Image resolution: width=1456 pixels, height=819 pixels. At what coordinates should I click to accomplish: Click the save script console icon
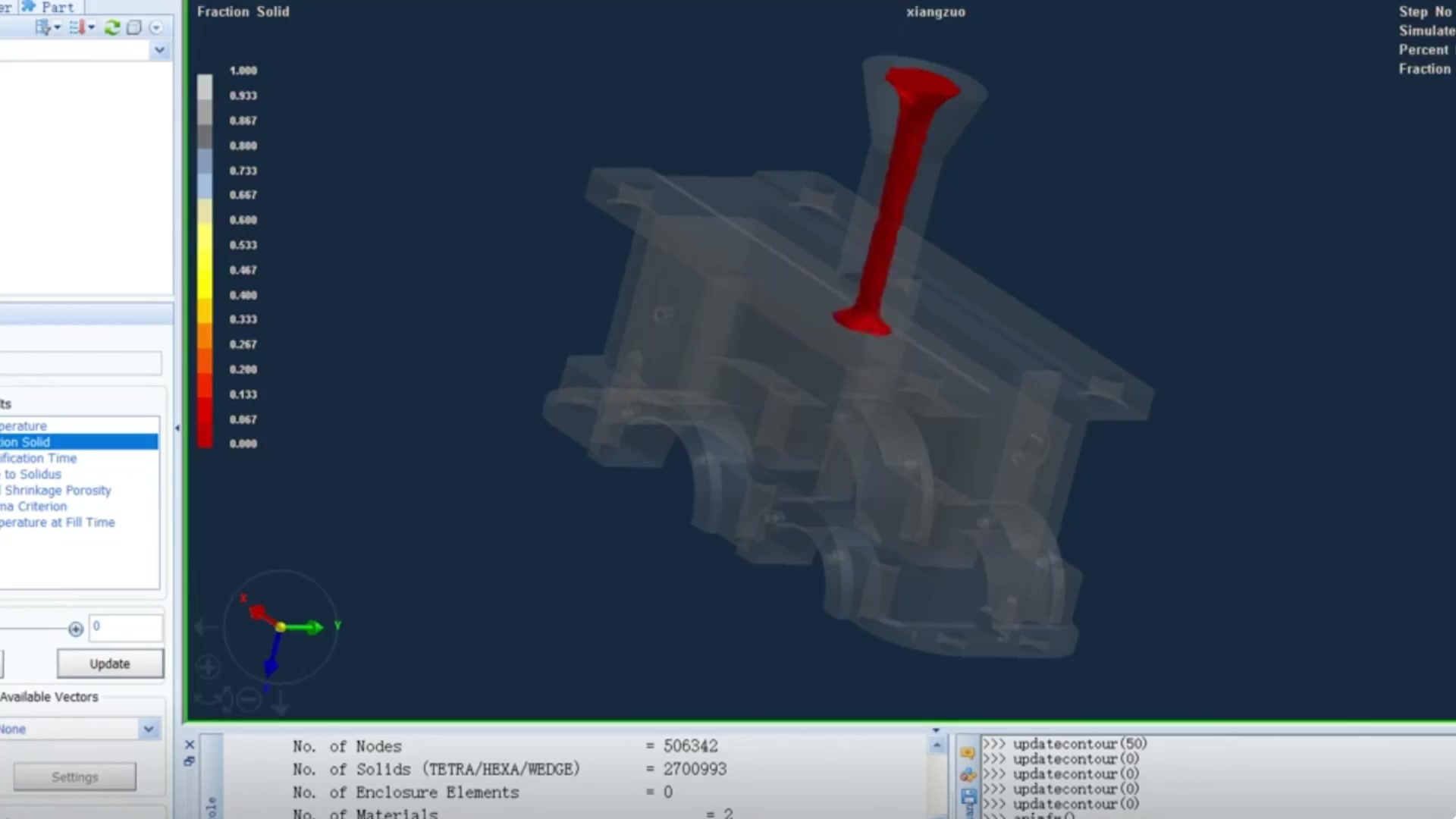[x=968, y=797]
